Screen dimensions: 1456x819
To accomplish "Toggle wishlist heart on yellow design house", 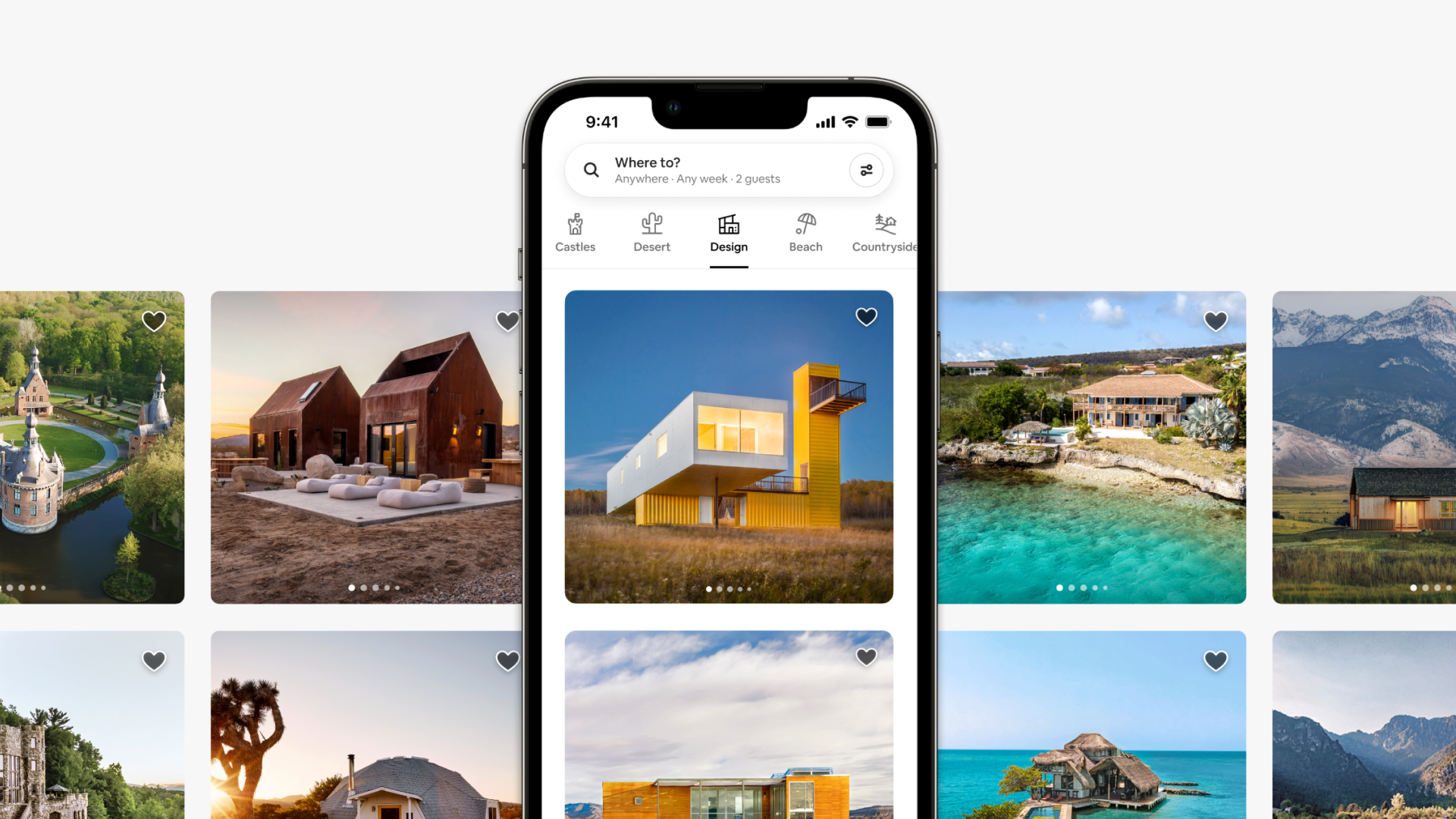I will (x=865, y=317).
